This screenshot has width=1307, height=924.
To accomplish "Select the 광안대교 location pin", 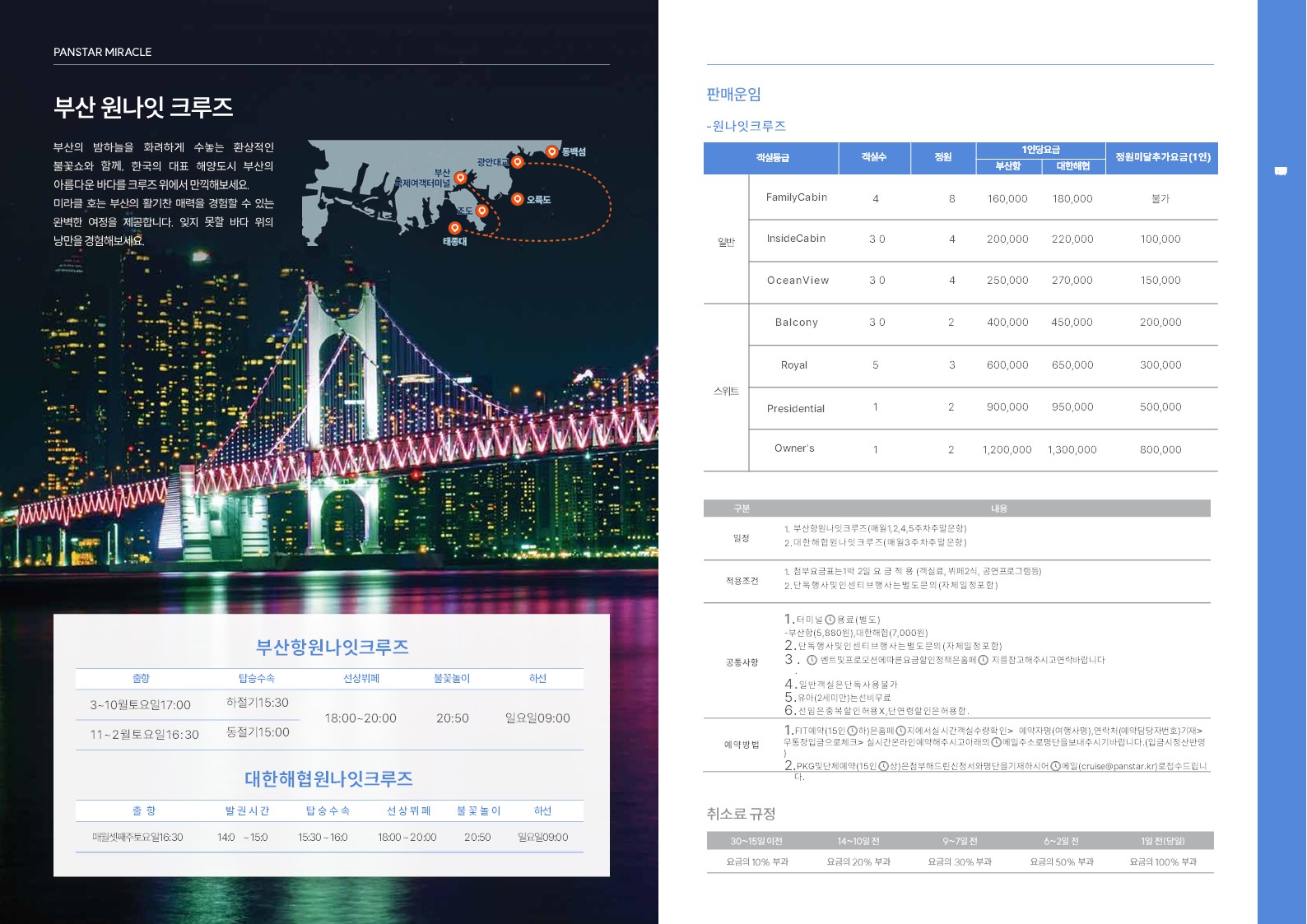I will click(x=517, y=162).
